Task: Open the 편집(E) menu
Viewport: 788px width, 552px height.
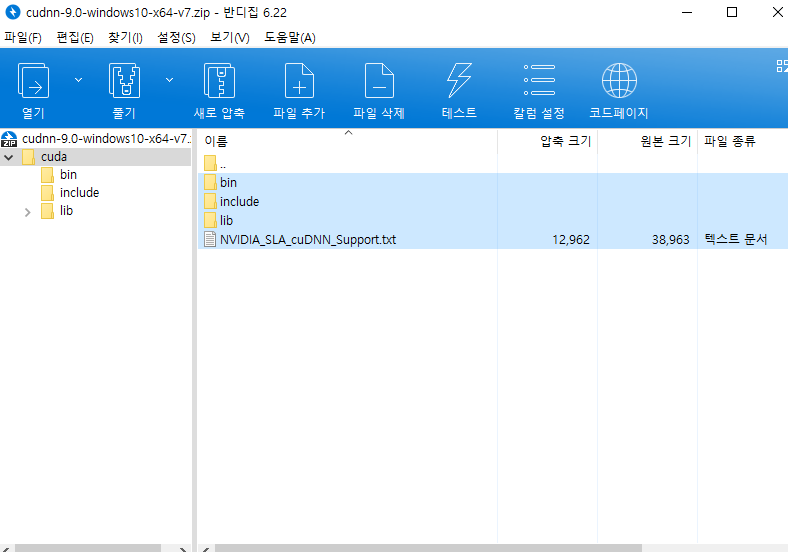Action: pos(75,38)
